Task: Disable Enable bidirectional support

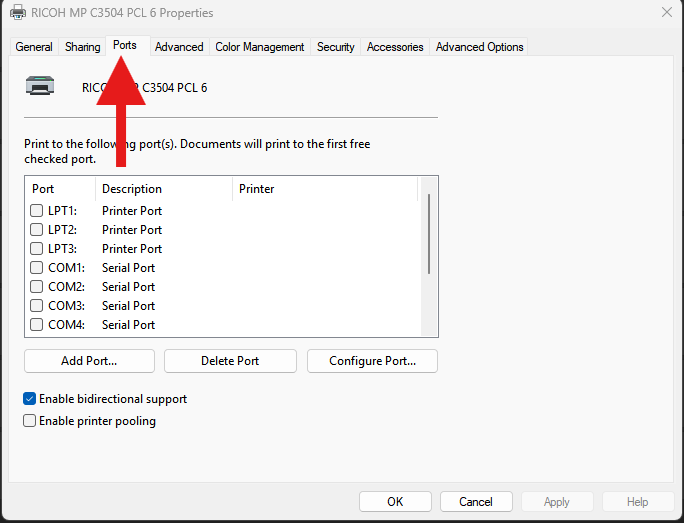Action: click(x=29, y=399)
